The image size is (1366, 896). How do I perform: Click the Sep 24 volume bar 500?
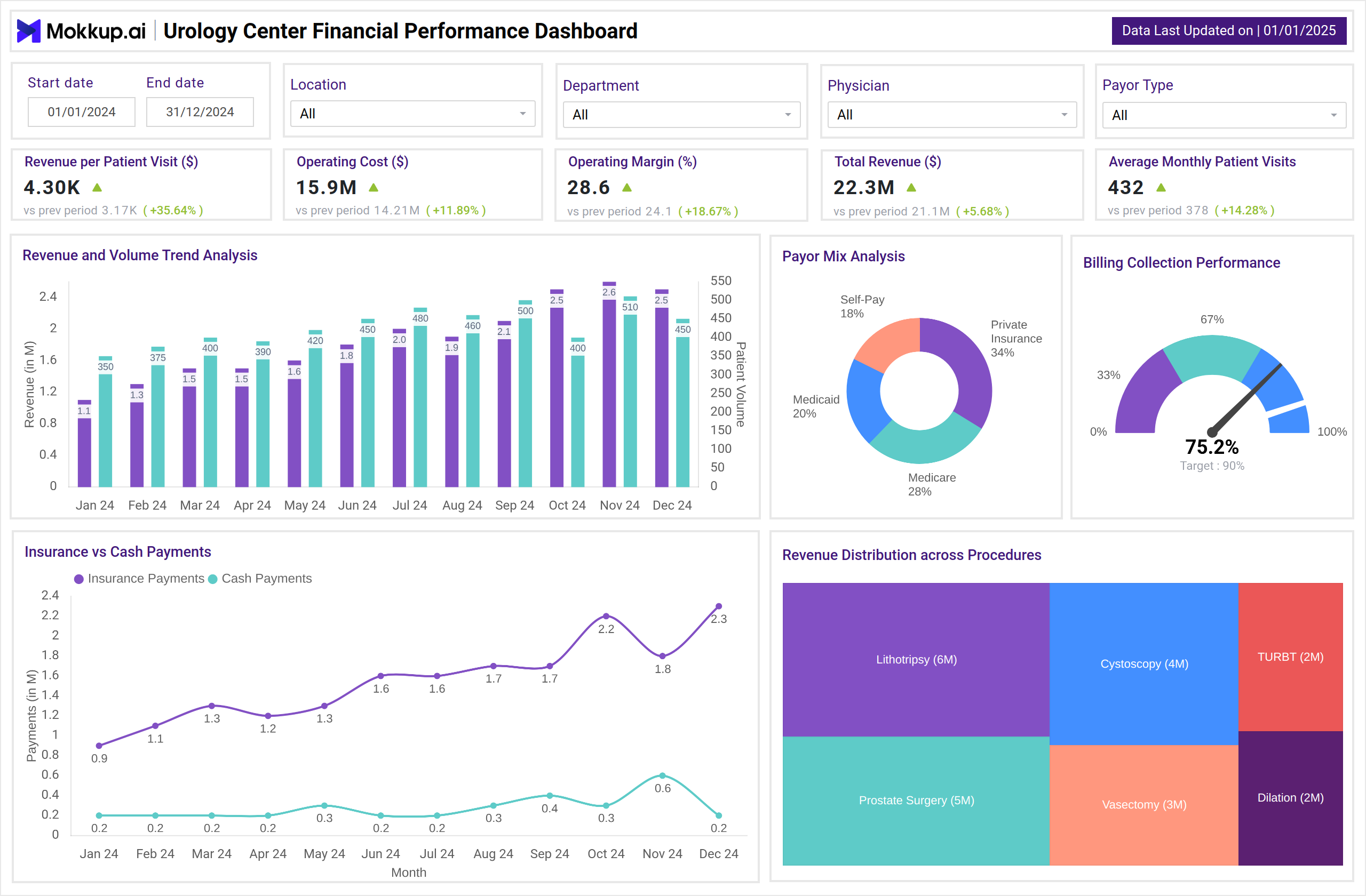coord(525,394)
